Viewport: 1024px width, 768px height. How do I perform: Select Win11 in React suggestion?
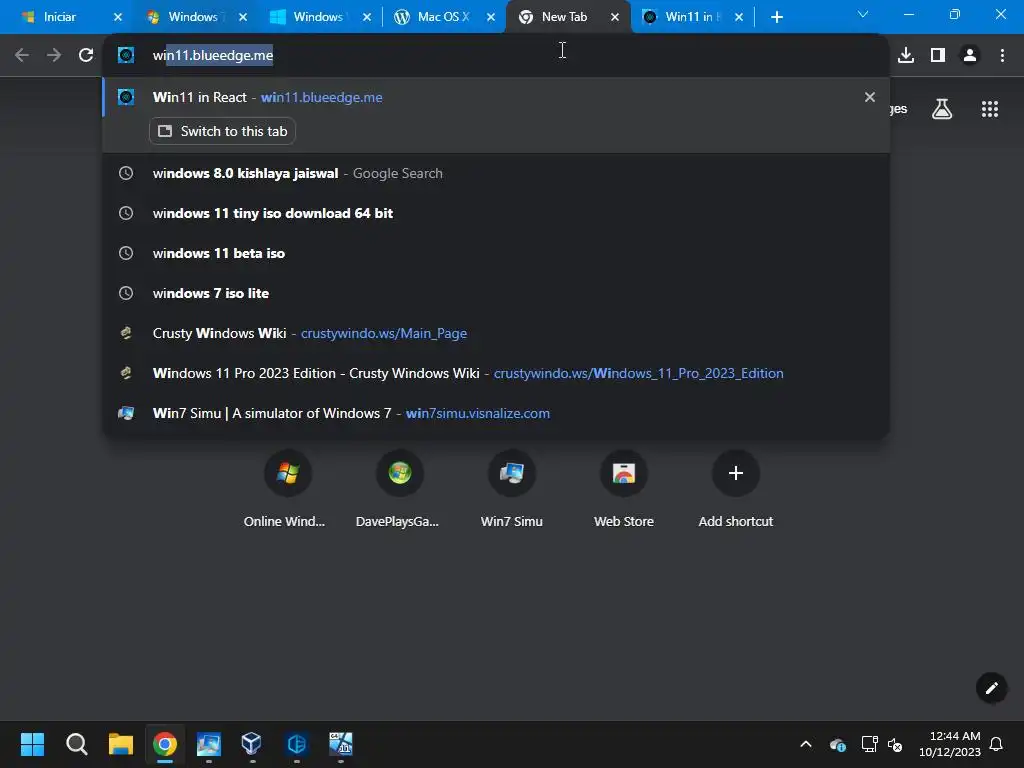point(496,97)
